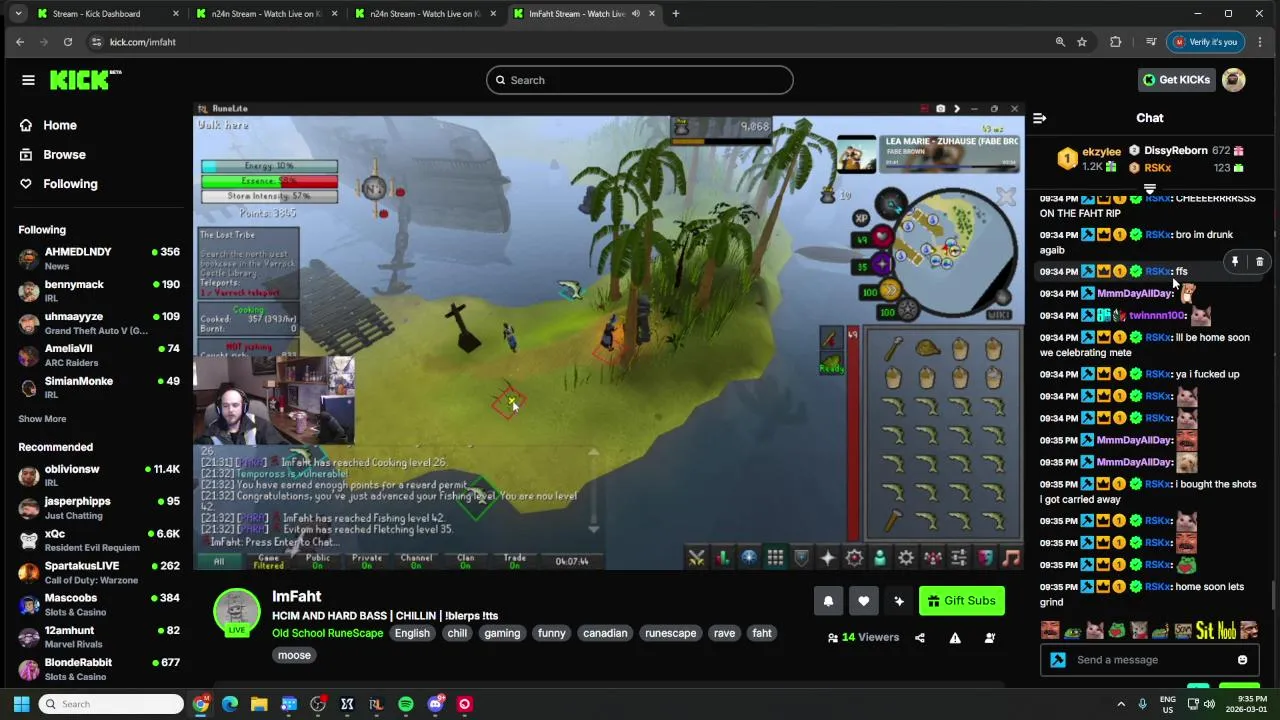
Task: Pin the RSKx 'ffs' chat message
Action: [1235, 262]
